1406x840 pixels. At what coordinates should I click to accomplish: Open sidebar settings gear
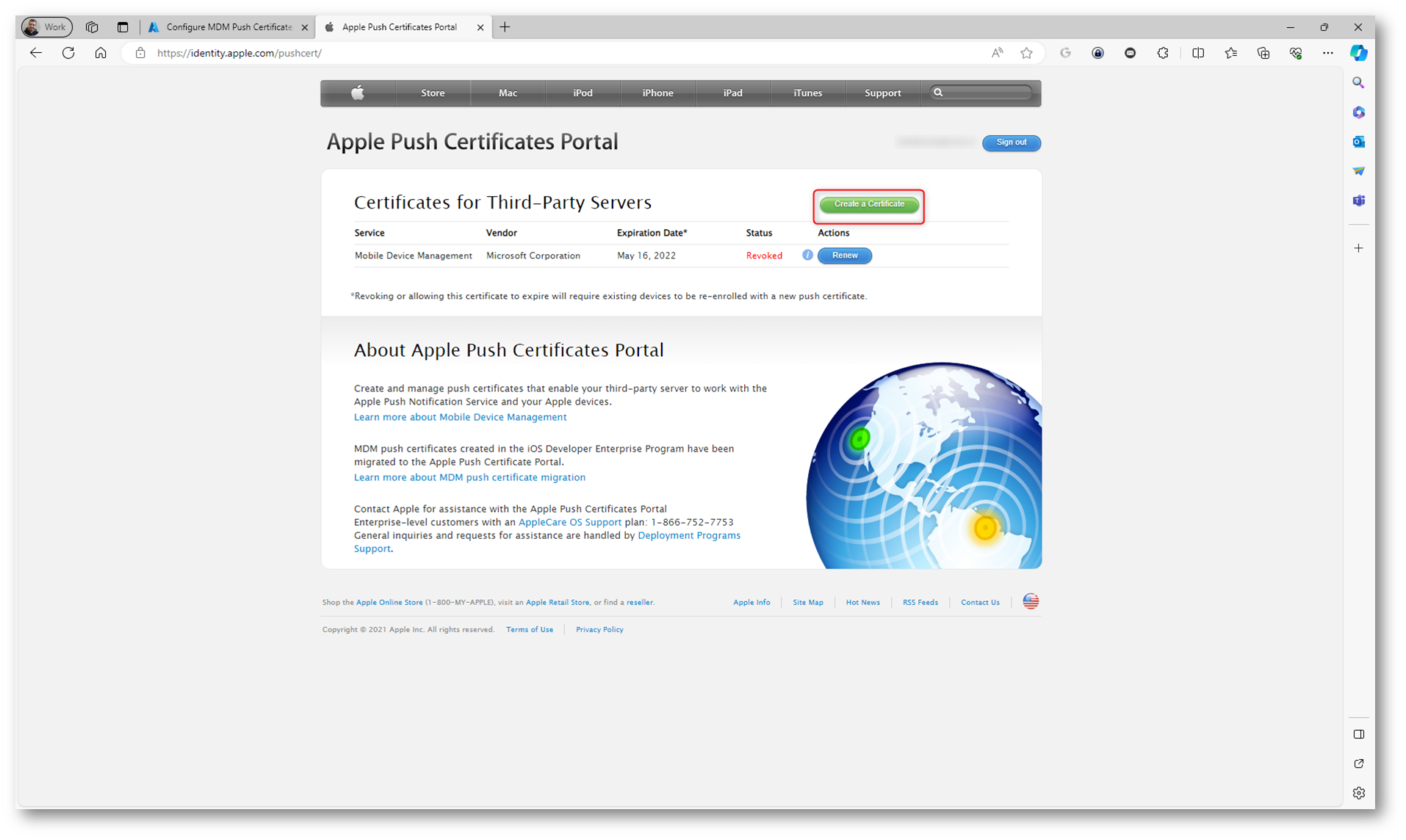[1358, 793]
